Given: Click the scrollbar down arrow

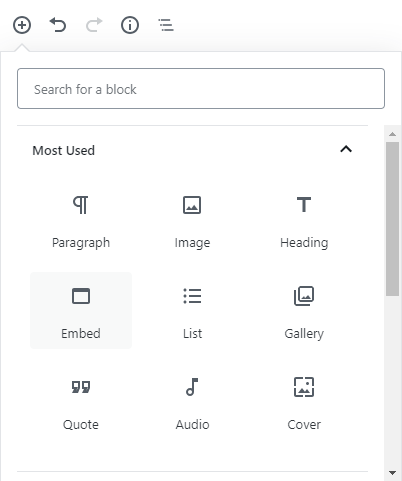Looking at the screenshot, I should [393, 473].
